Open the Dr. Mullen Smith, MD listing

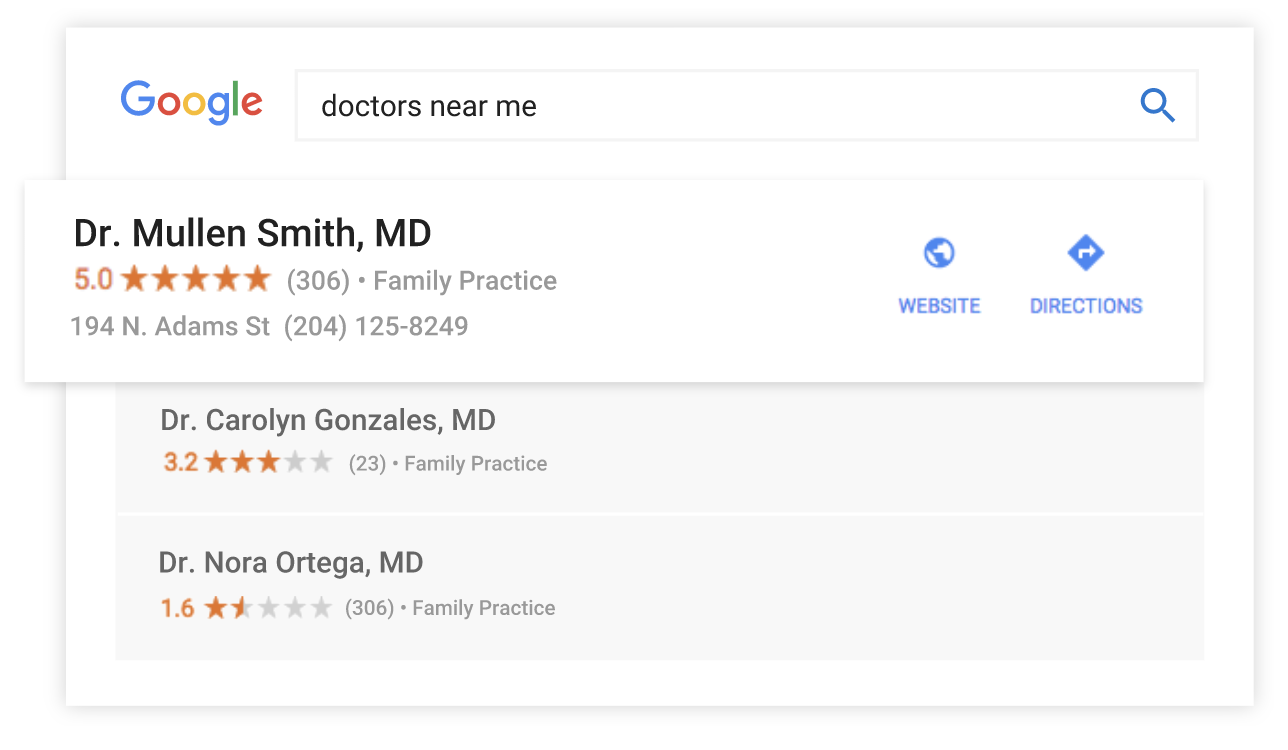coord(253,234)
